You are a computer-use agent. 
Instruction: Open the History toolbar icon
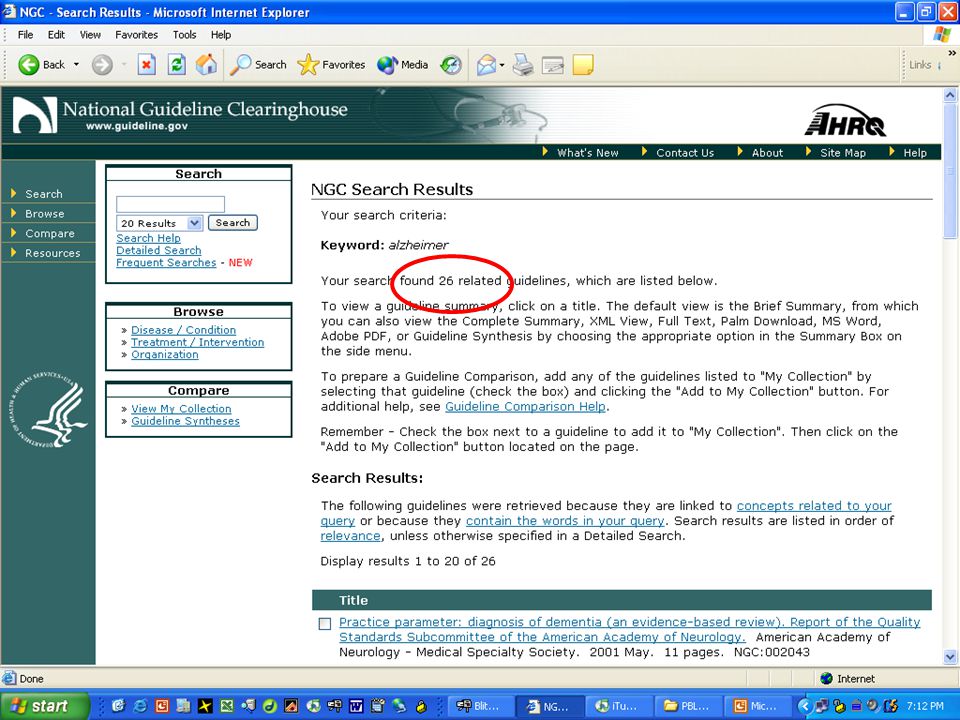click(x=451, y=64)
